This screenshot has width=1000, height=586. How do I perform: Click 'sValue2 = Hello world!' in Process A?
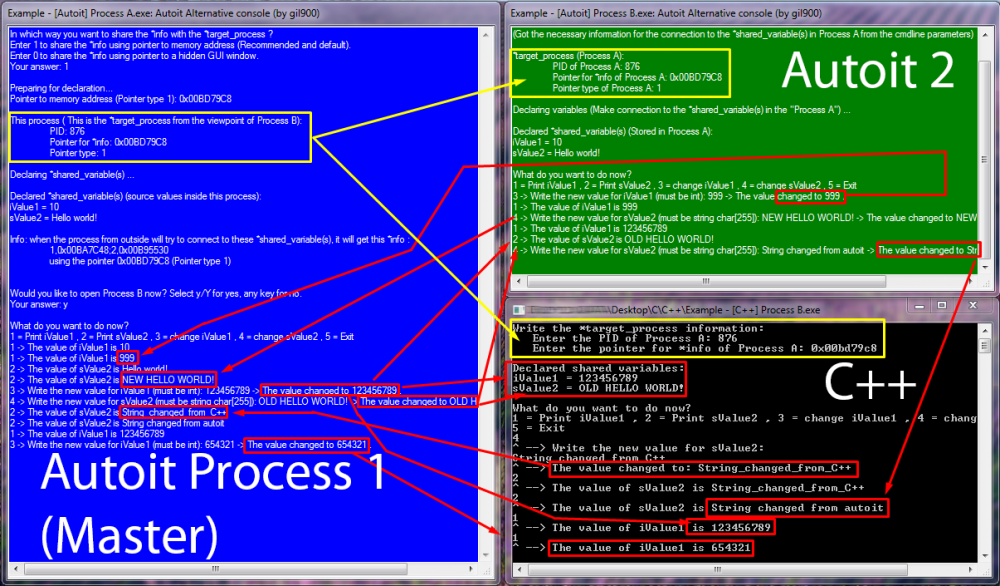54,217
